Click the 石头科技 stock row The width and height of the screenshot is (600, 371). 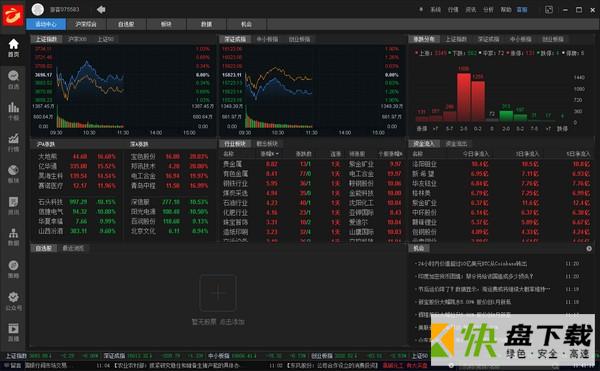coord(77,202)
